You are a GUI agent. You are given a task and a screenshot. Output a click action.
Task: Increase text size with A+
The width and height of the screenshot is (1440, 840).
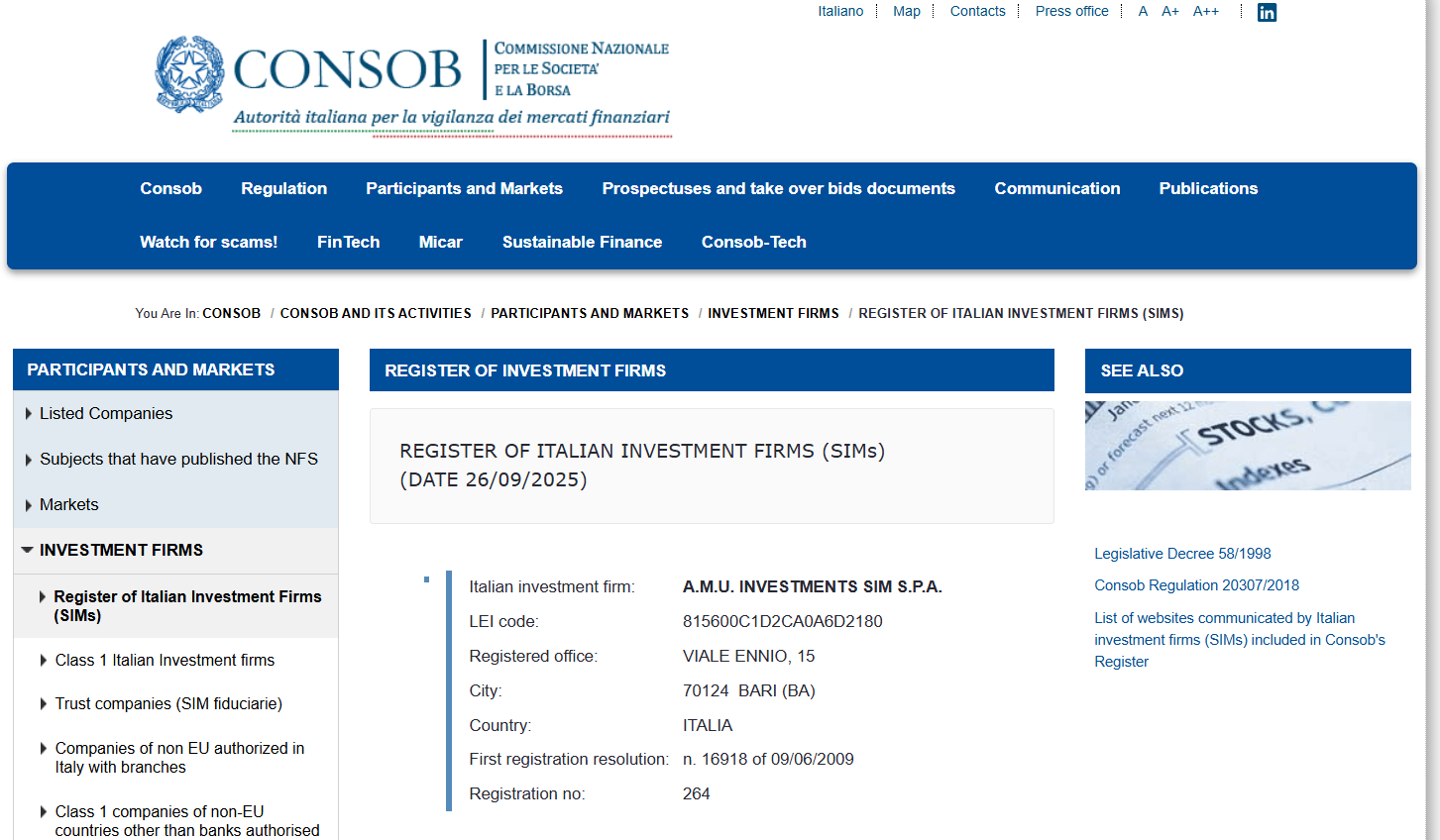(x=1170, y=11)
